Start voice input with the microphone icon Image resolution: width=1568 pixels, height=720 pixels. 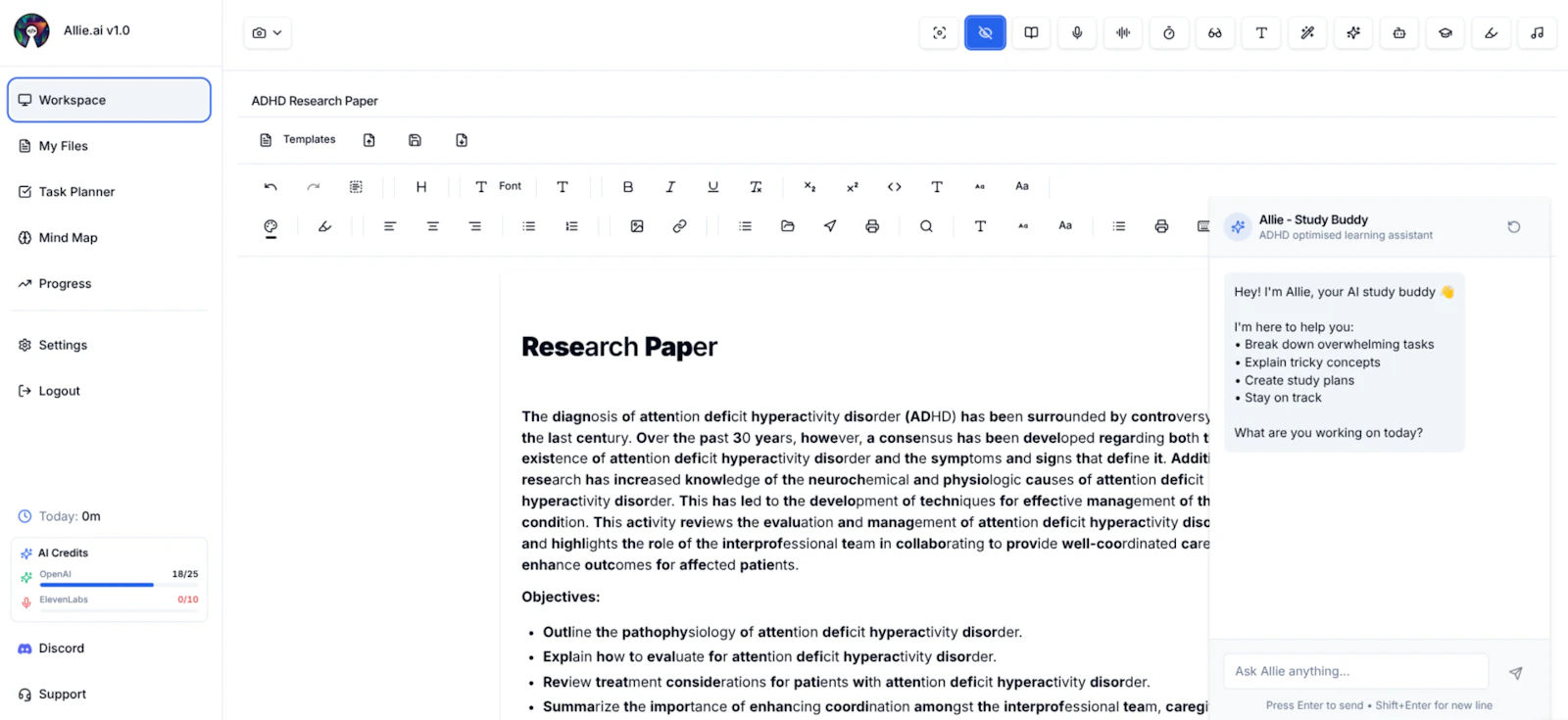click(1077, 32)
